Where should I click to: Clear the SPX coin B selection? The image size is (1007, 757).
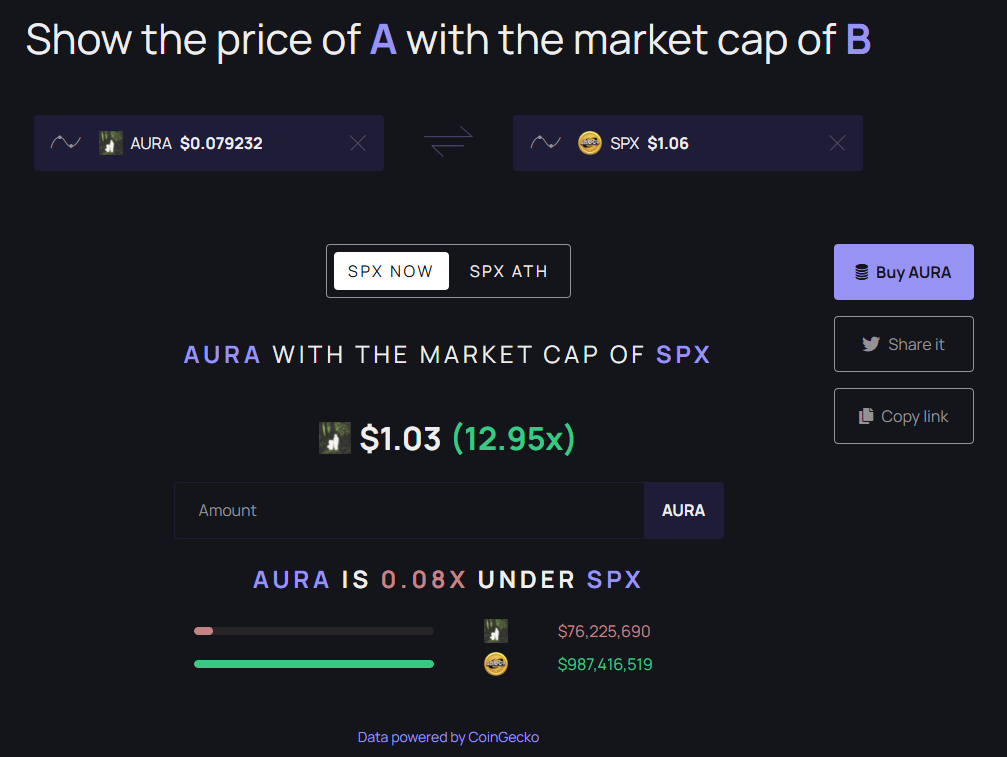tap(837, 143)
